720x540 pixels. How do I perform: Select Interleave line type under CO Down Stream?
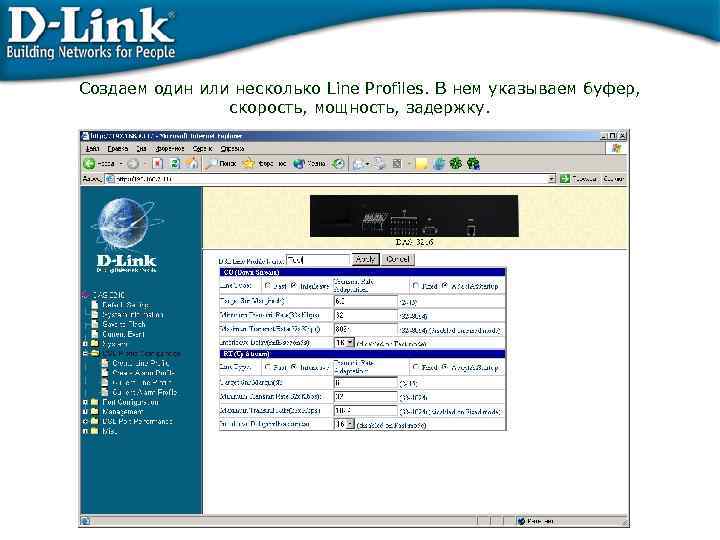point(294,286)
